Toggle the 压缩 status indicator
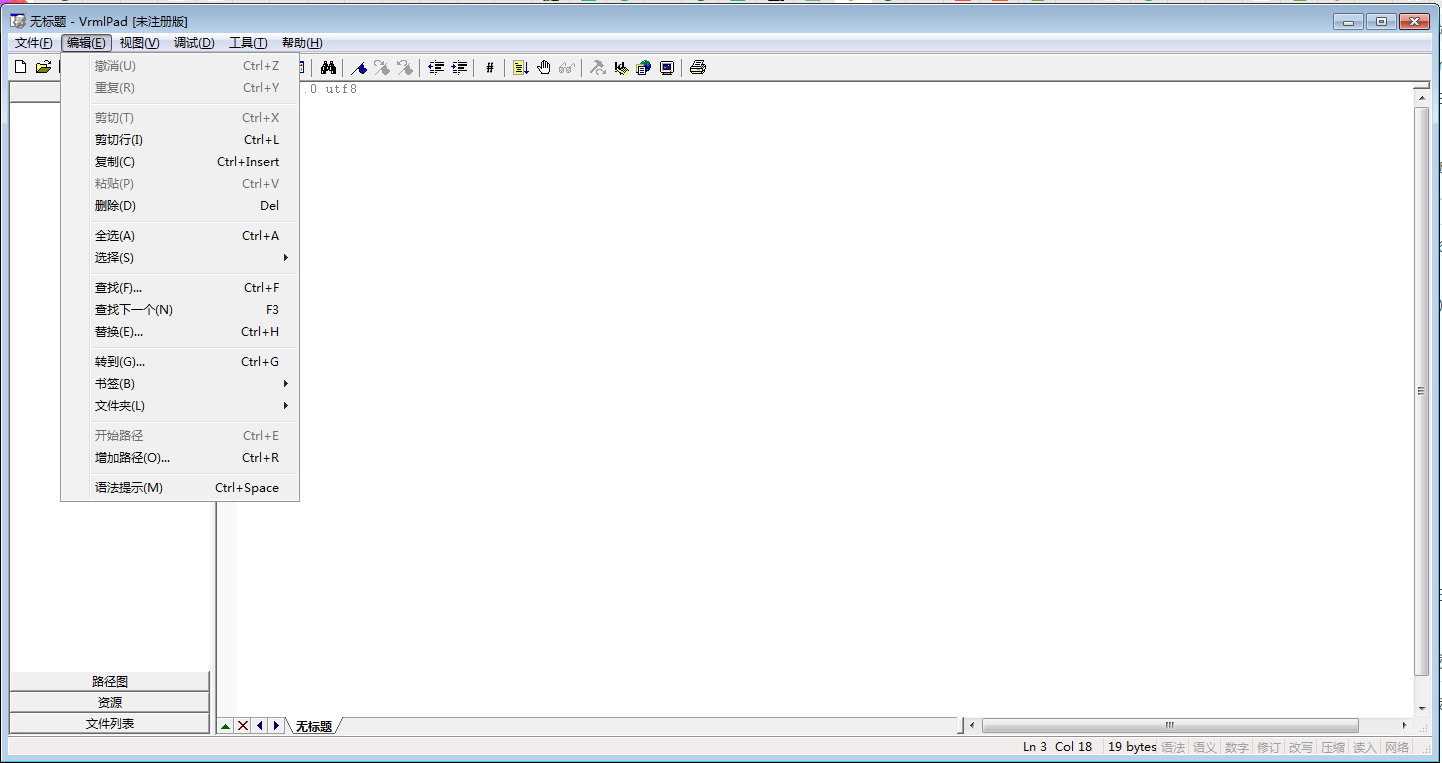Screen dimensions: 1442x763 pyautogui.click(x=1332, y=747)
